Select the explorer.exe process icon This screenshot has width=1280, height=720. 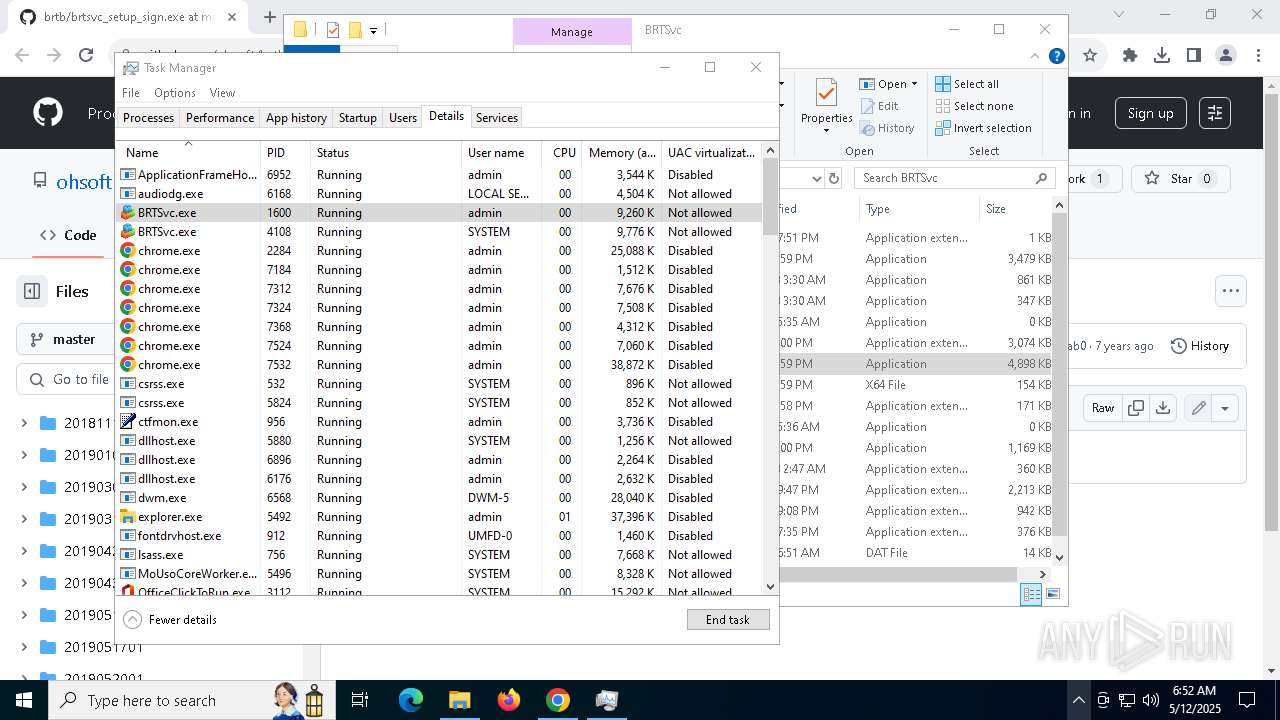(x=128, y=516)
